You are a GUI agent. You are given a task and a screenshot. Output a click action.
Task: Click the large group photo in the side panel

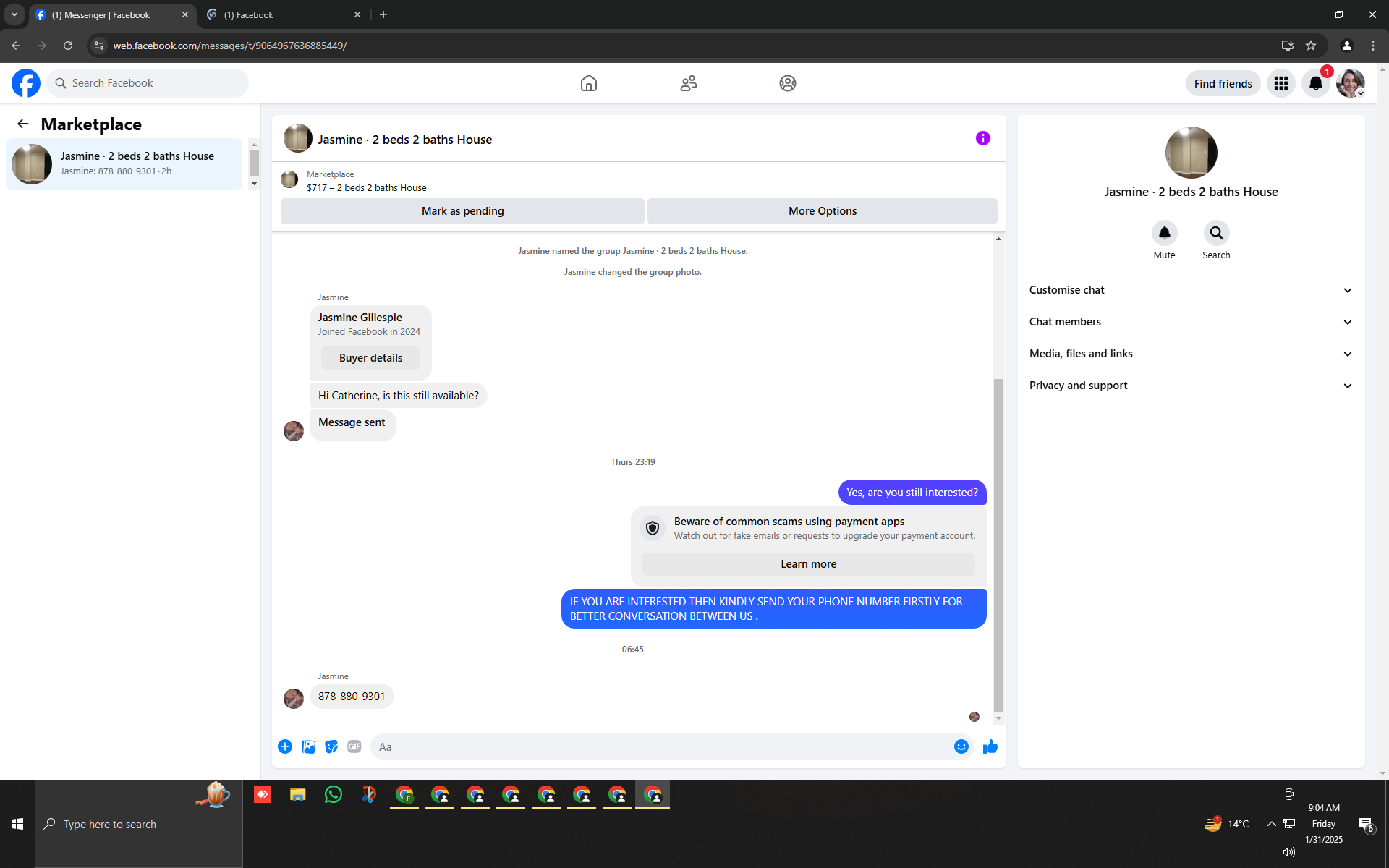[x=1191, y=153]
